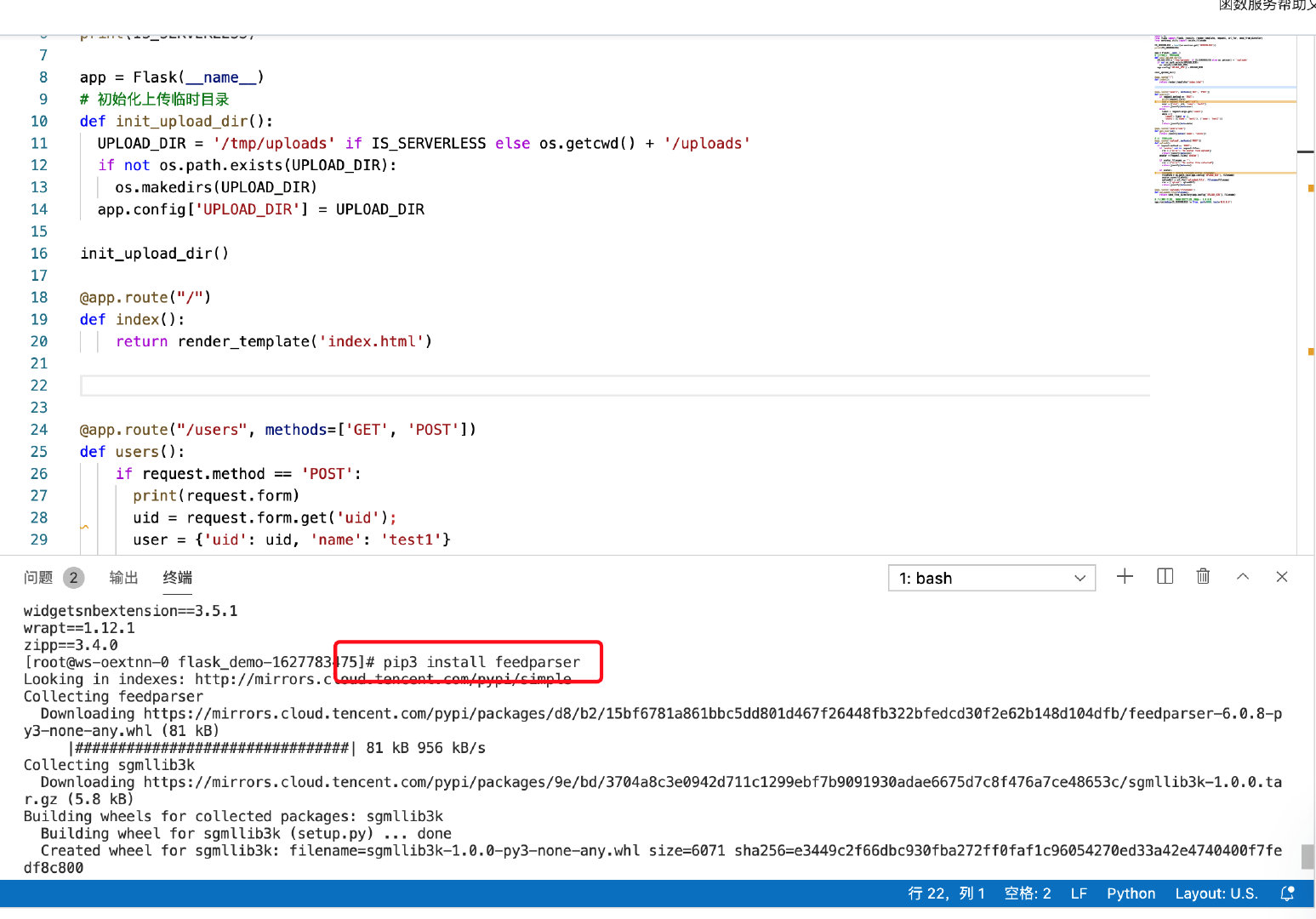Click "uid = request.form.get('uid');" line
This screenshot has height=919, width=1316.
point(265,518)
